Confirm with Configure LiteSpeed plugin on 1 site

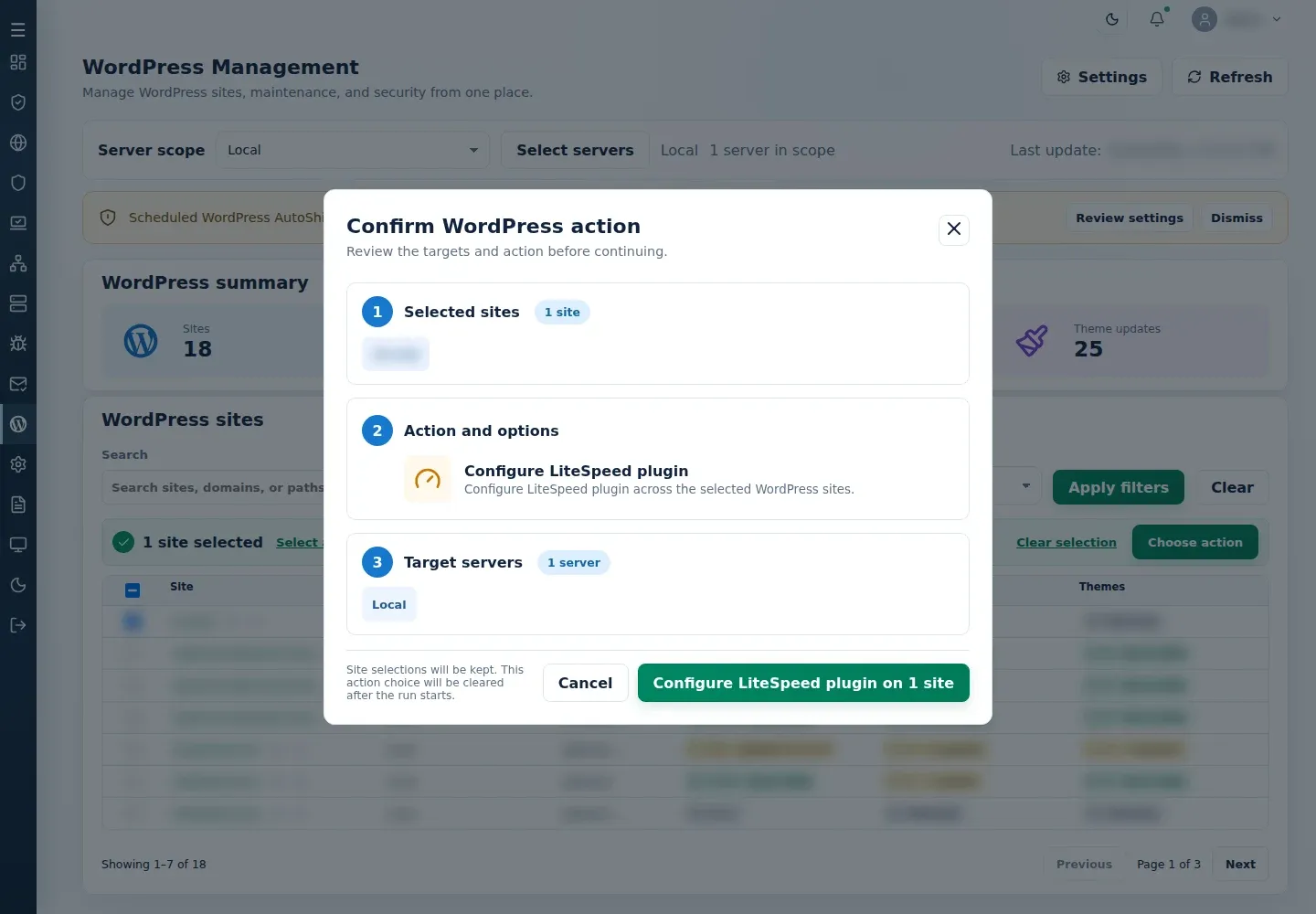803,683
